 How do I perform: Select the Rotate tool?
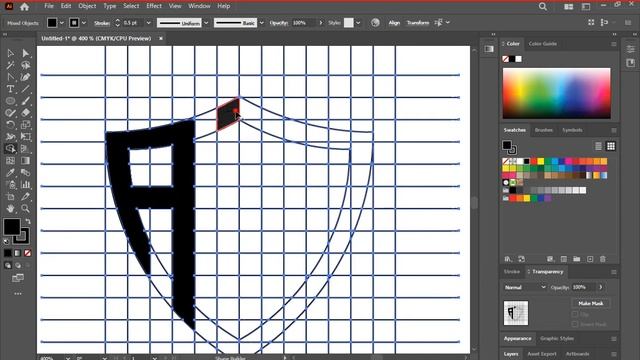tap(11, 125)
